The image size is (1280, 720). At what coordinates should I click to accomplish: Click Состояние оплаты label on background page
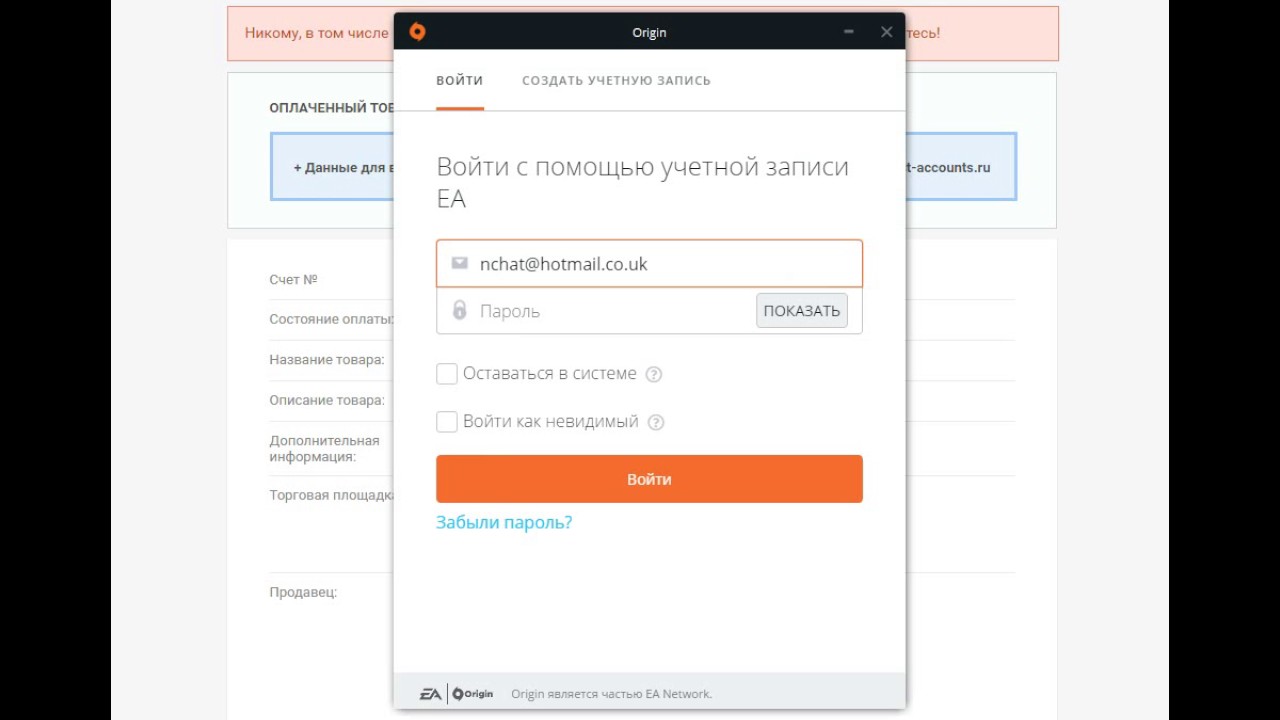coord(332,320)
